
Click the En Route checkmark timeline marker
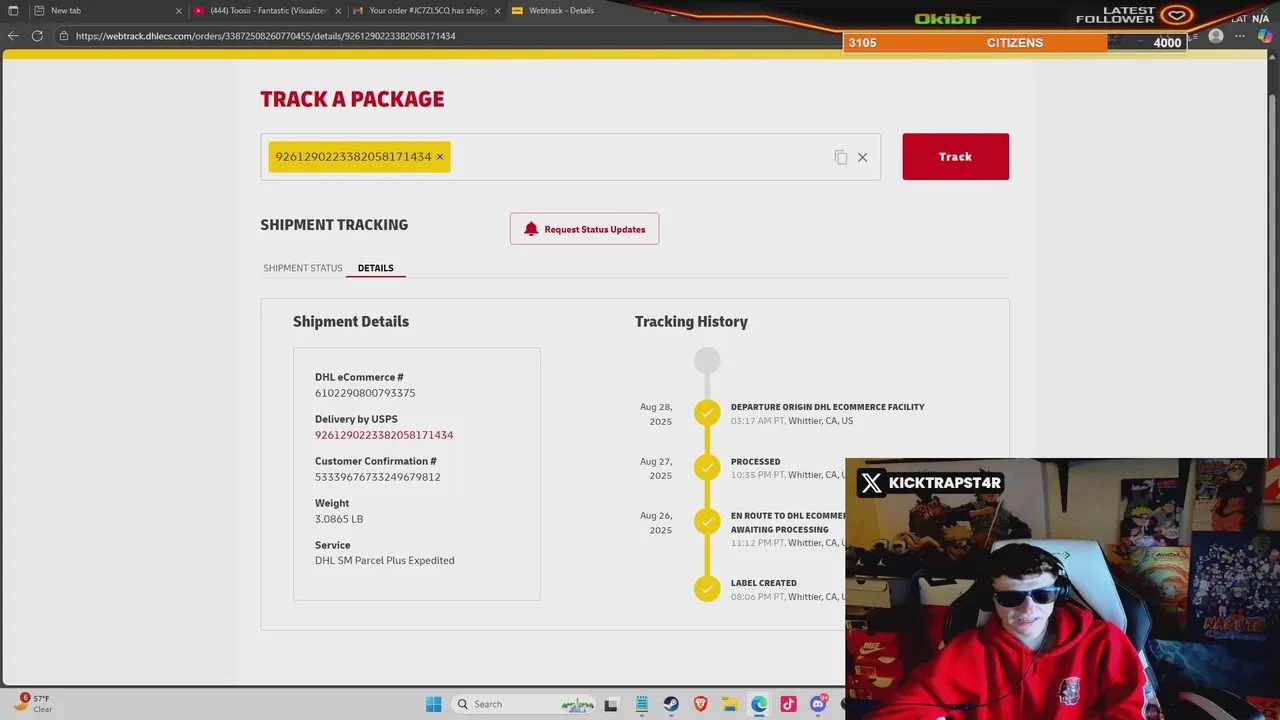pos(707,522)
